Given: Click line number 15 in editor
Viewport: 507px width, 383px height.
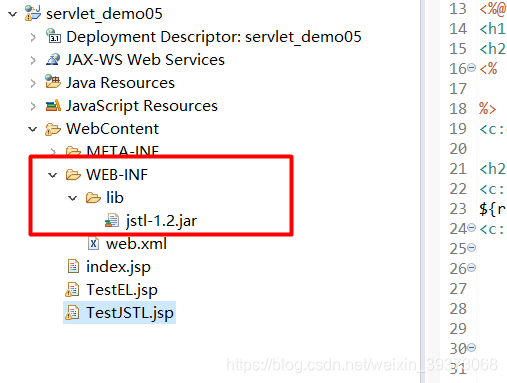Looking at the screenshot, I should pos(458,49).
